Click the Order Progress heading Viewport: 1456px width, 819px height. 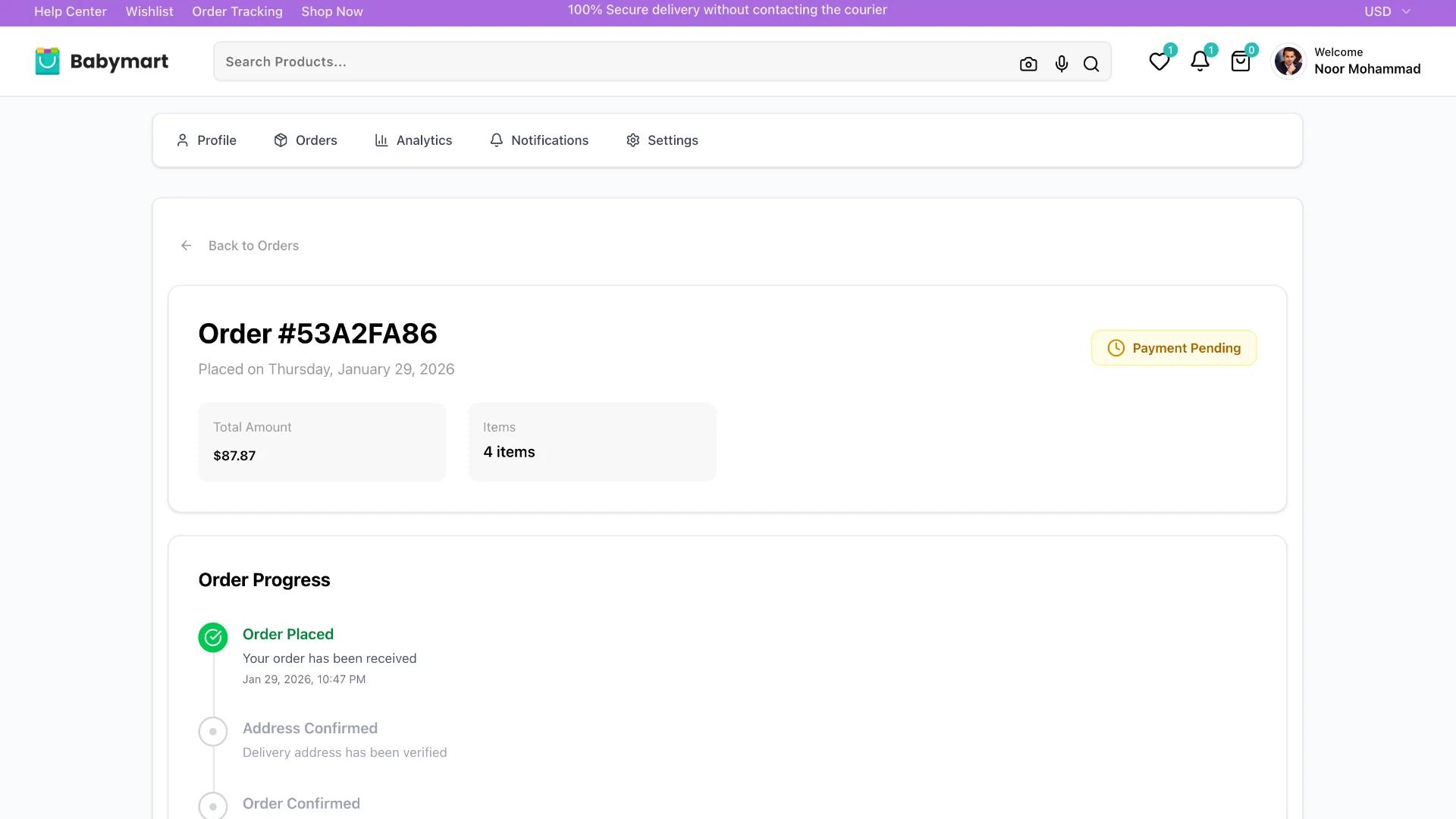[264, 580]
